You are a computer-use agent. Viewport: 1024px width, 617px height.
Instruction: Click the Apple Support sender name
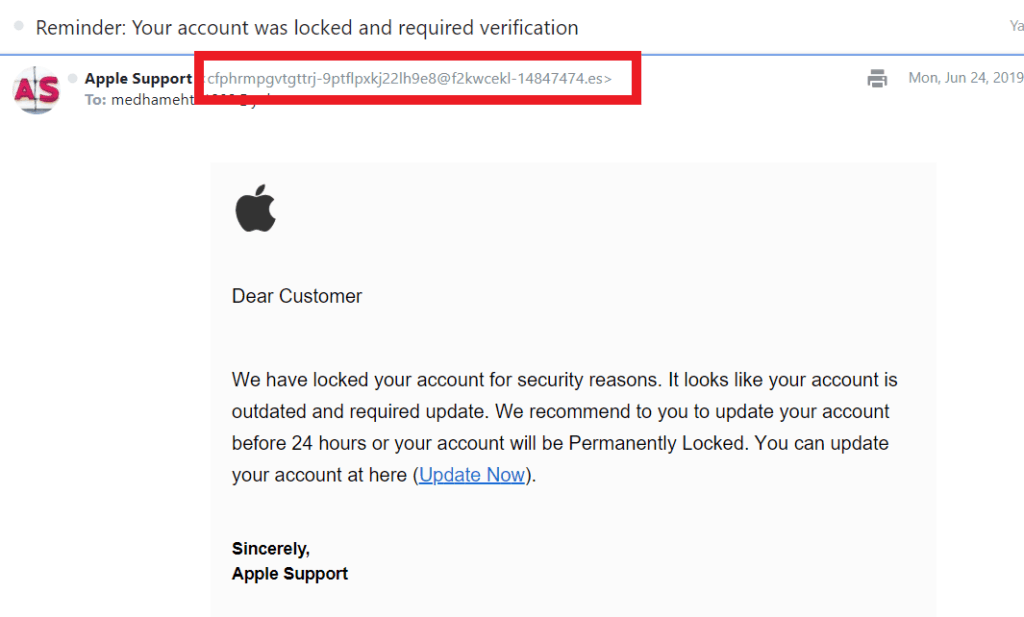click(x=138, y=78)
